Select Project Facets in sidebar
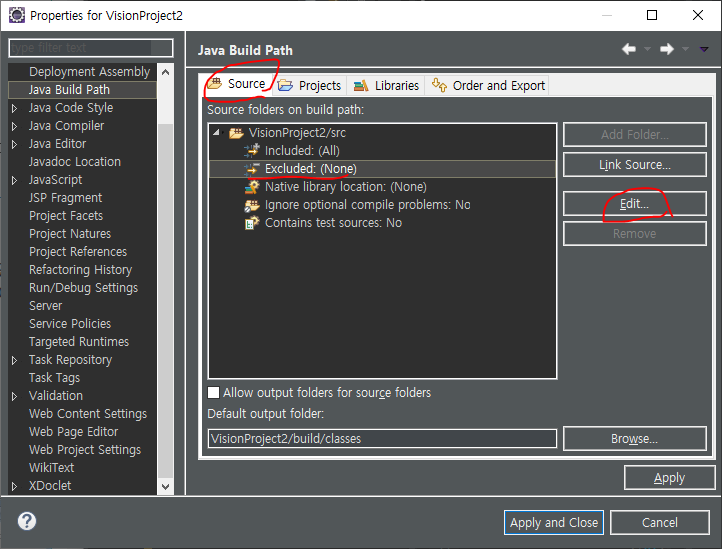 66,216
